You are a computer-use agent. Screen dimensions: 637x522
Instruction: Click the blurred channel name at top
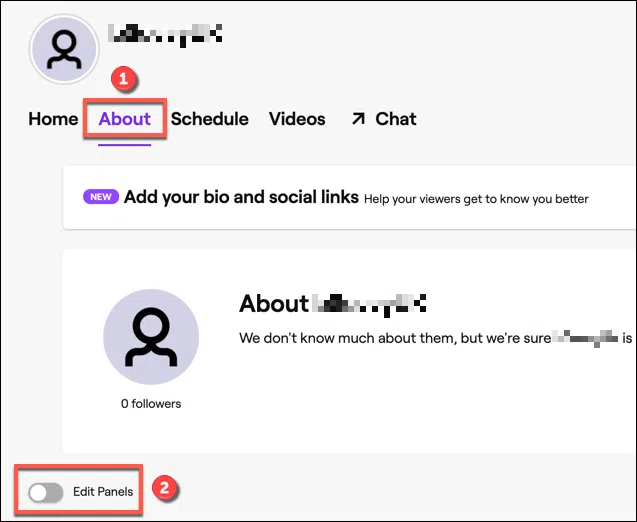click(x=165, y=35)
